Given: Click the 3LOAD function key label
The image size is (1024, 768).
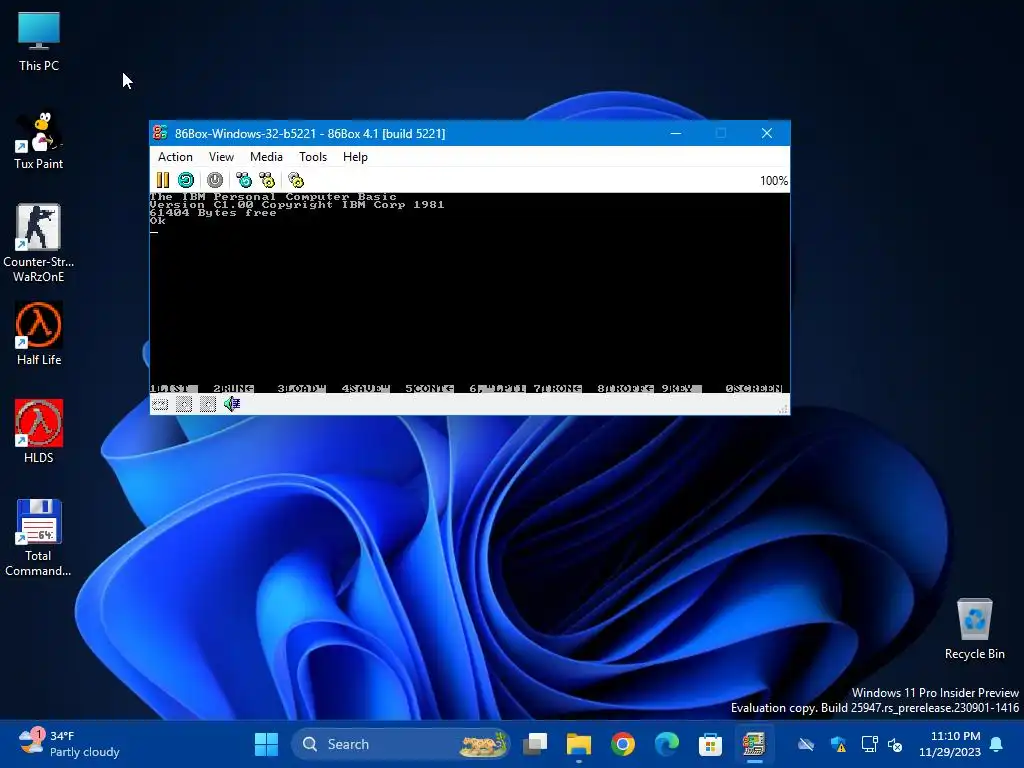Looking at the screenshot, I should pos(301,389).
